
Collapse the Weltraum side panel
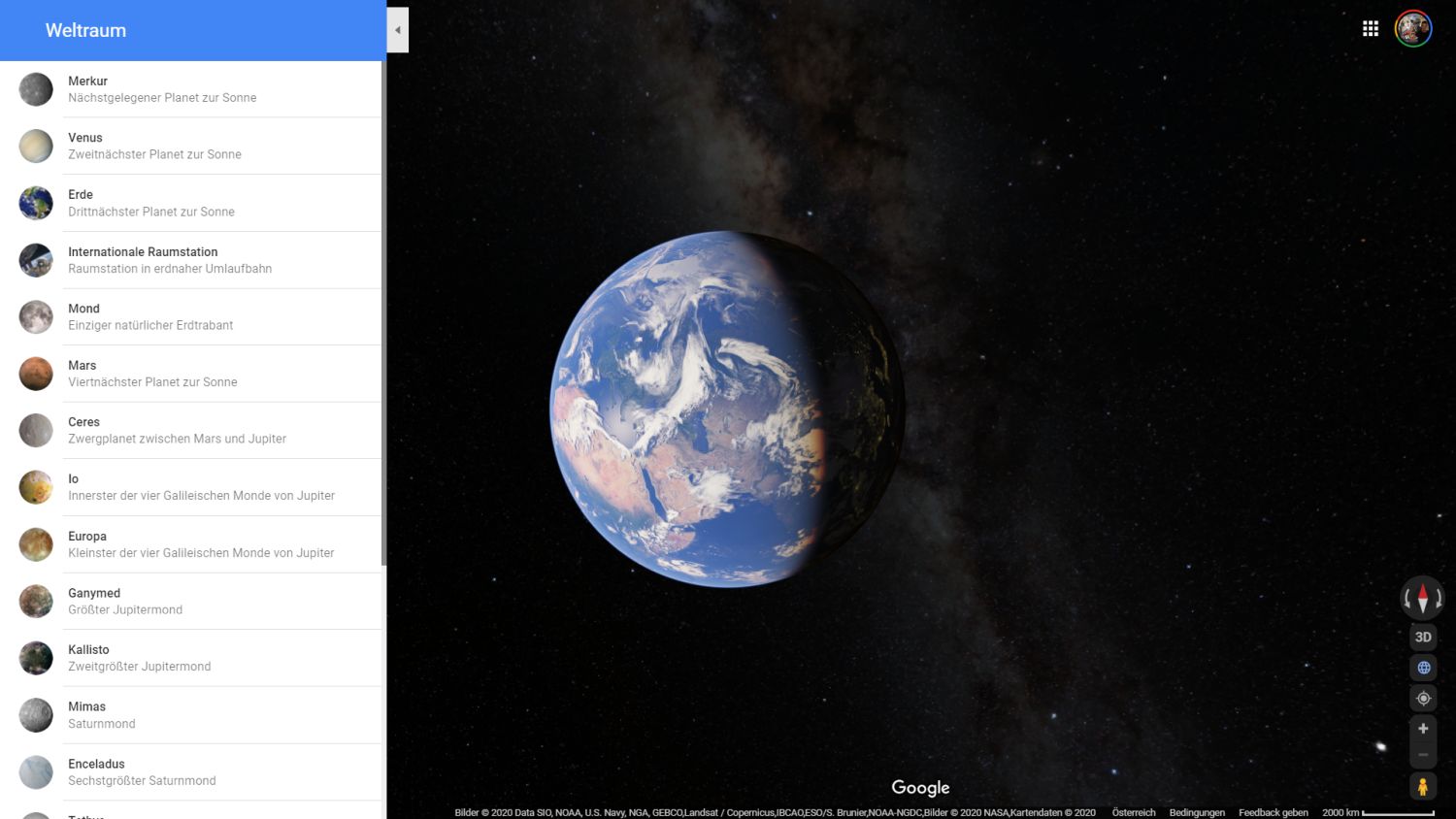(397, 30)
